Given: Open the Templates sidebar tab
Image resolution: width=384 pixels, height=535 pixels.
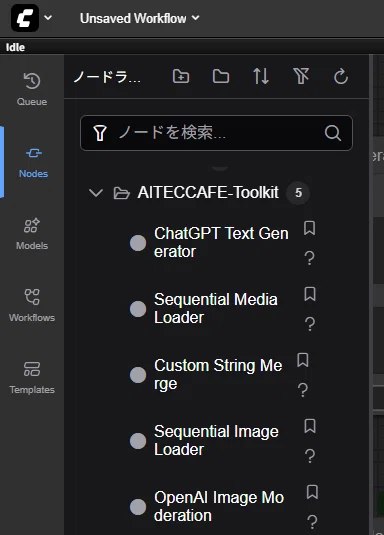Looking at the screenshot, I should click(32, 378).
